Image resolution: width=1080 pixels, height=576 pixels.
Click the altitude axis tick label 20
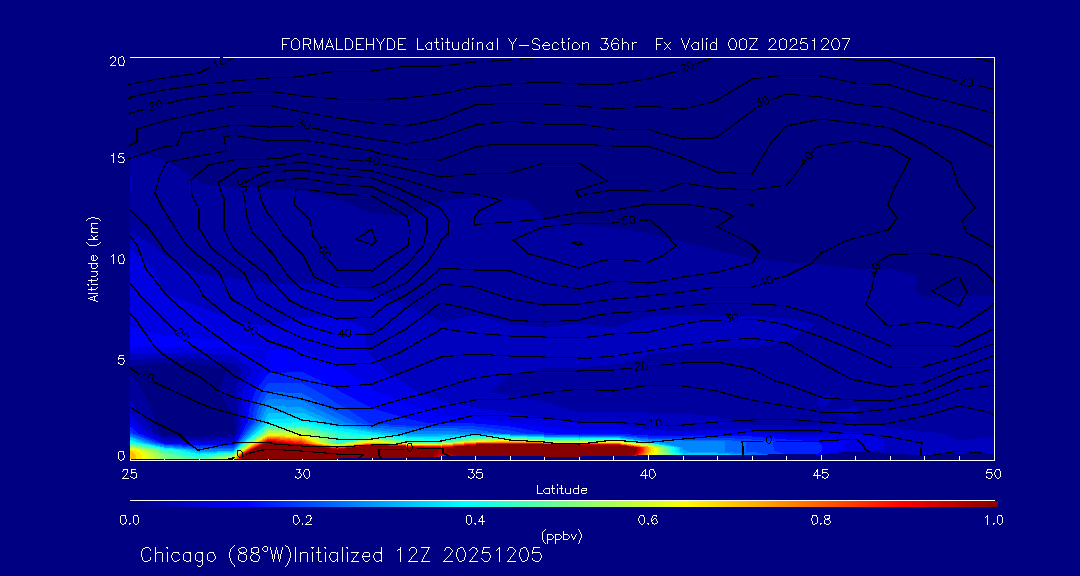pos(115,61)
